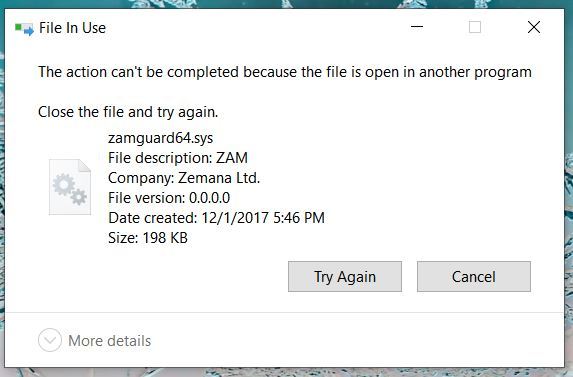Close the File In Use dialog
573x377 pixels.
click(534, 27)
